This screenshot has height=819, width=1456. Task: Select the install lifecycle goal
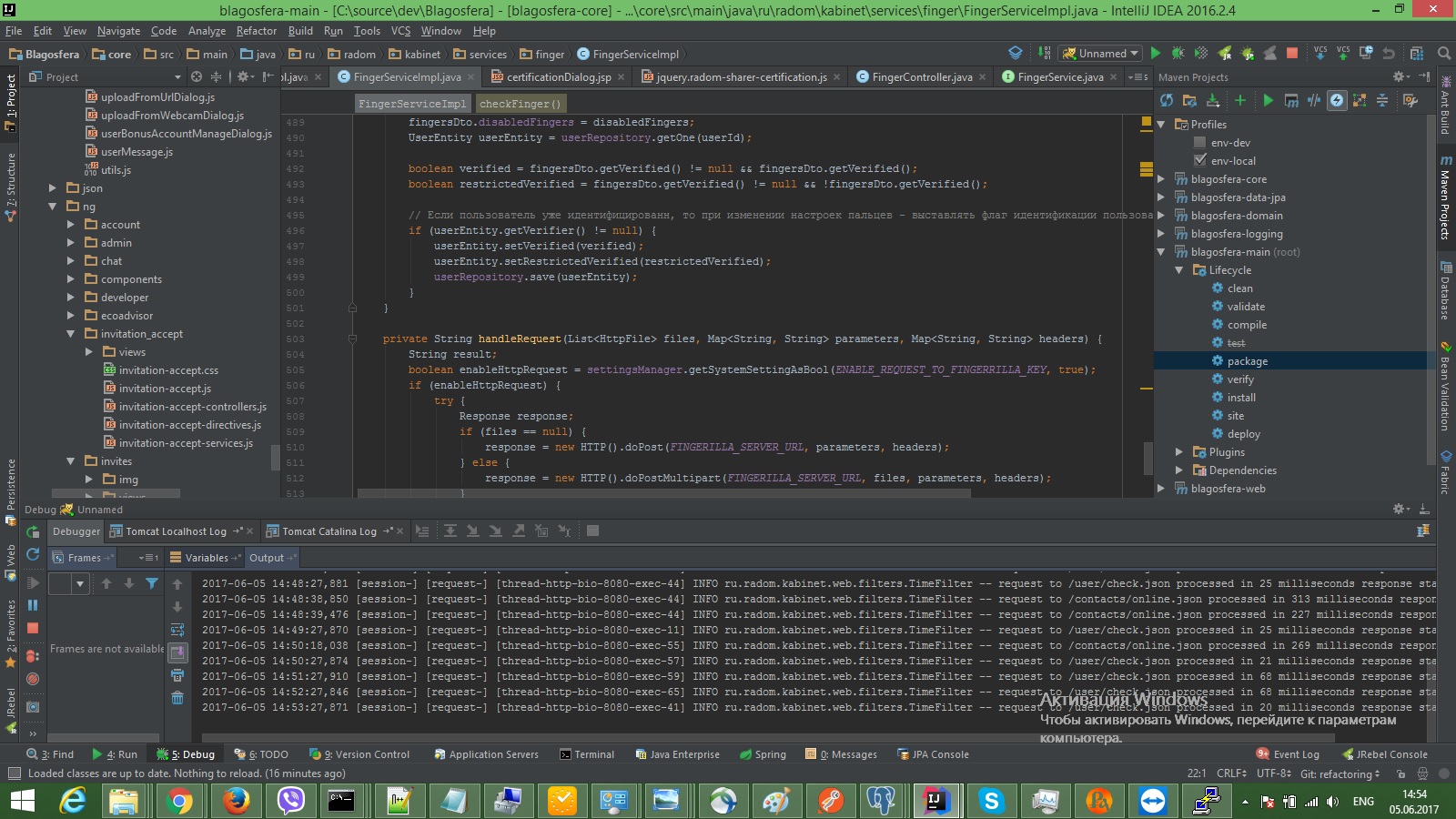(x=1241, y=398)
